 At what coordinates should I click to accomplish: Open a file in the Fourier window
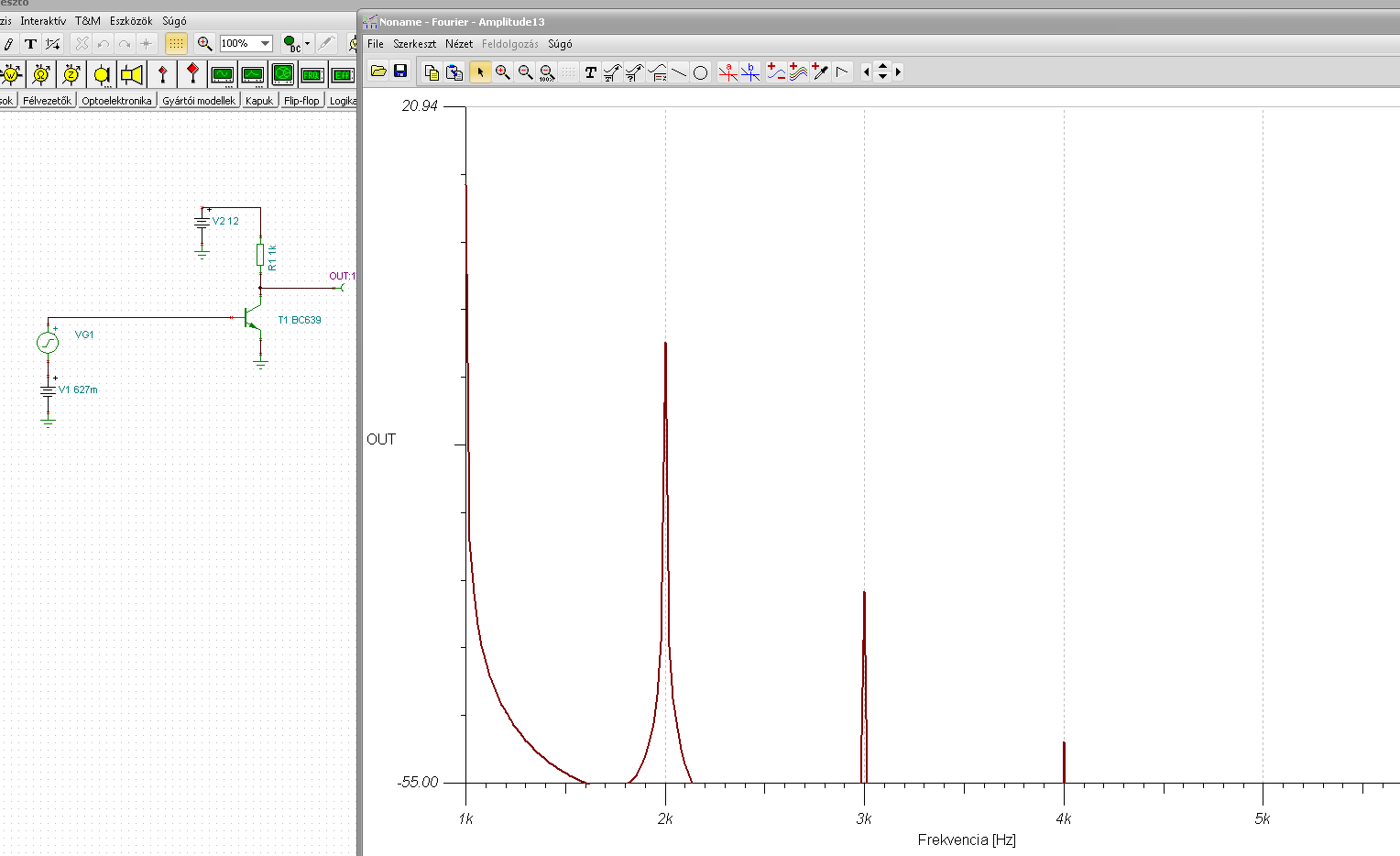(378, 71)
